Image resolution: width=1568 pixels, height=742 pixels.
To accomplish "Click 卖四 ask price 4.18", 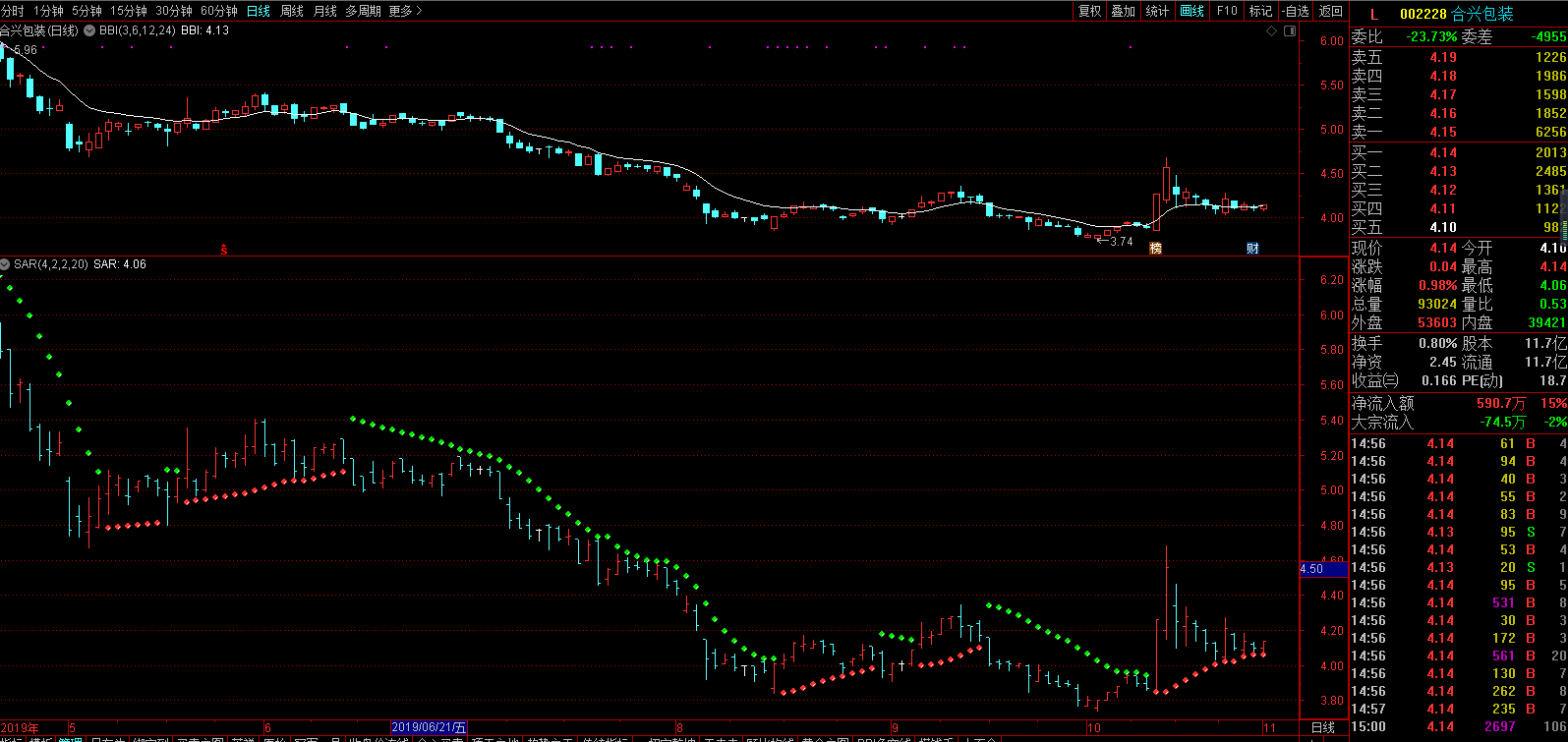I will [x=1443, y=76].
